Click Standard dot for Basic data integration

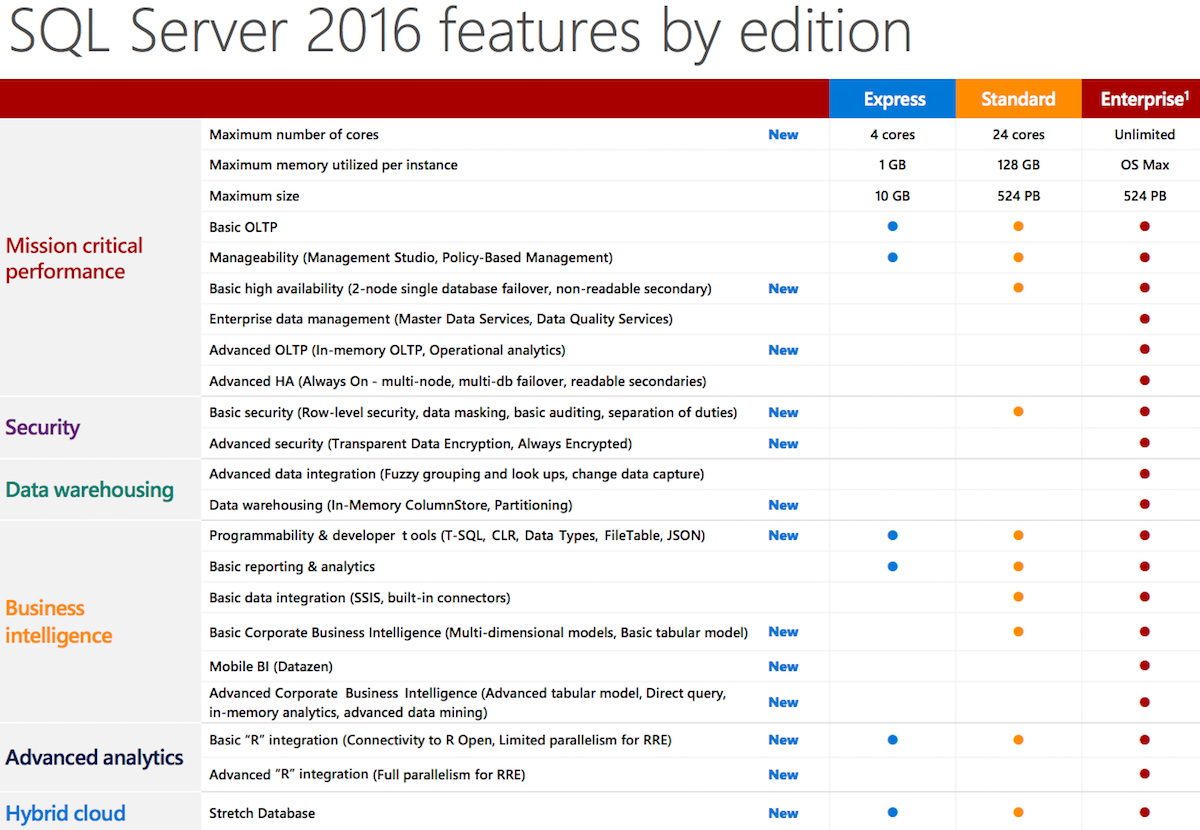point(1018,597)
